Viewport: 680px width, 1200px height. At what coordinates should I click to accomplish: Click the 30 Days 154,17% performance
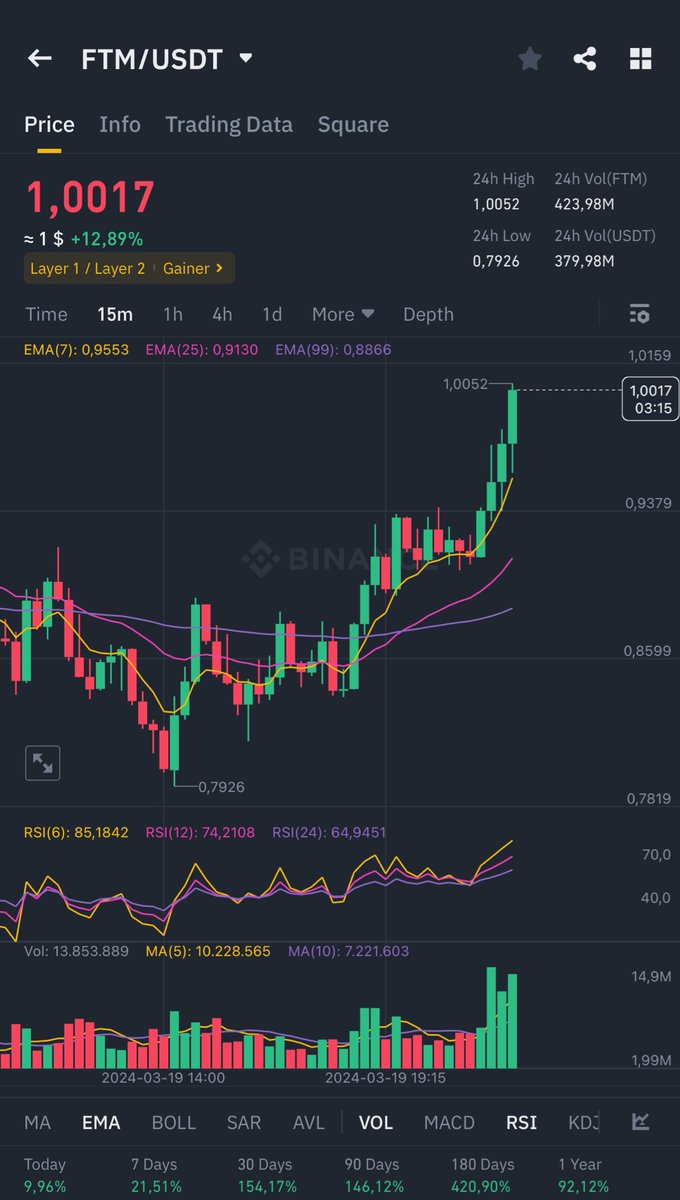point(267,1174)
